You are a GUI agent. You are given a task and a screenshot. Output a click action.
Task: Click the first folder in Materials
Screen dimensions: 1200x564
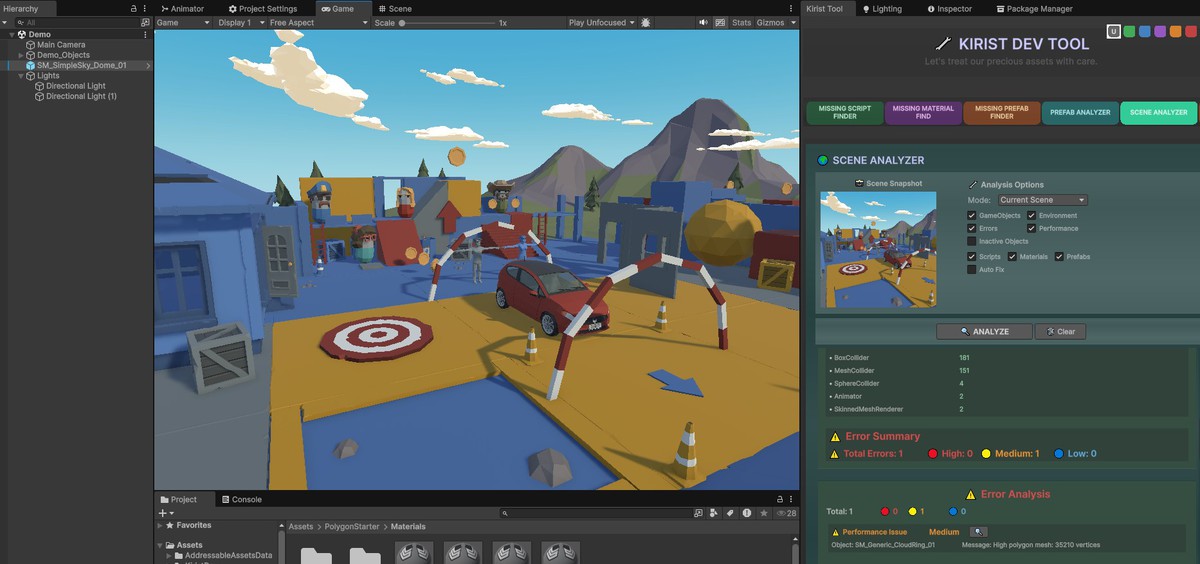pyautogui.click(x=316, y=555)
